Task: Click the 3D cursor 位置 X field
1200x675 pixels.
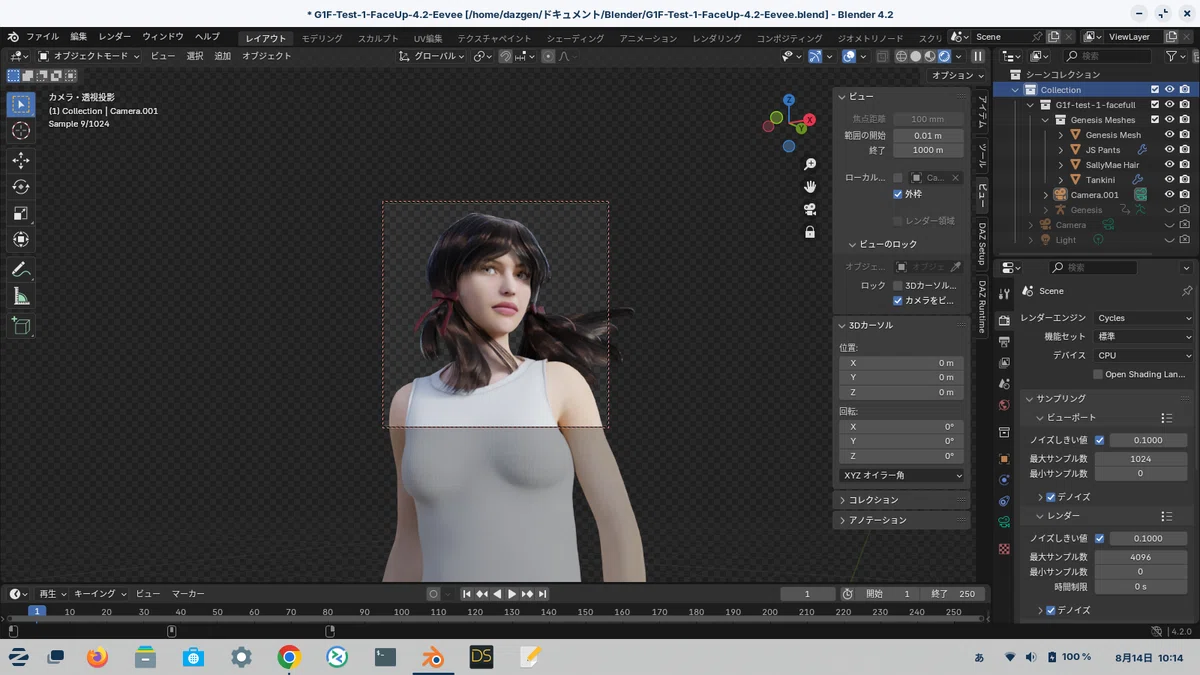Action: click(901, 363)
